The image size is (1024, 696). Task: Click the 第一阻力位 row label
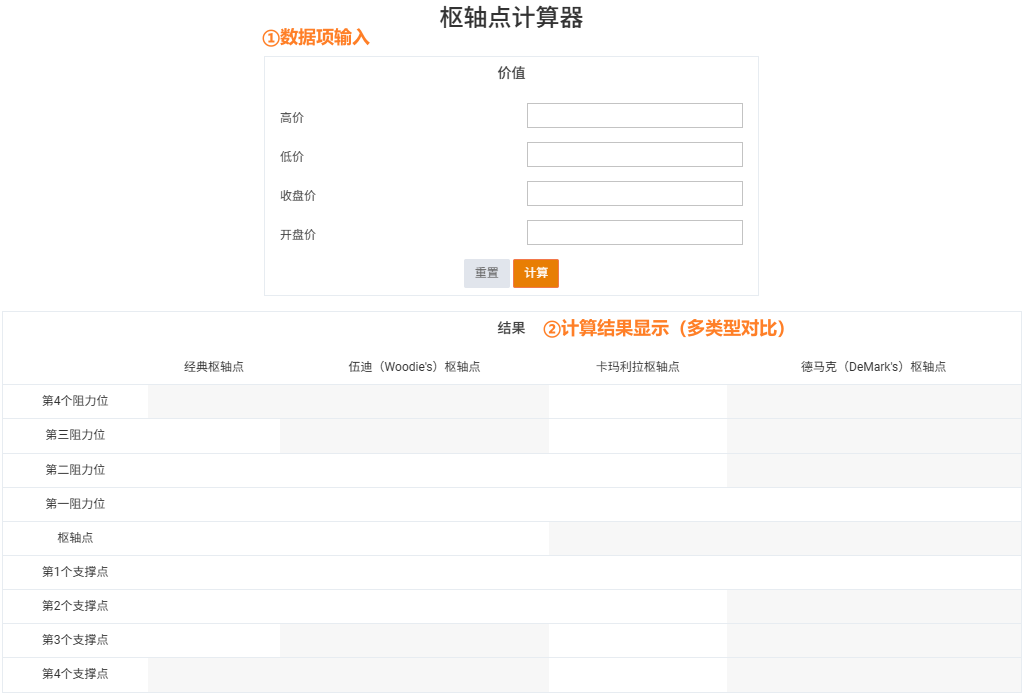tap(75, 504)
